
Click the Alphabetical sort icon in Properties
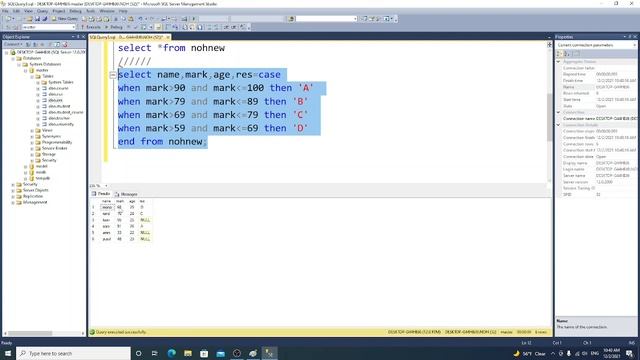(x=567, y=54)
